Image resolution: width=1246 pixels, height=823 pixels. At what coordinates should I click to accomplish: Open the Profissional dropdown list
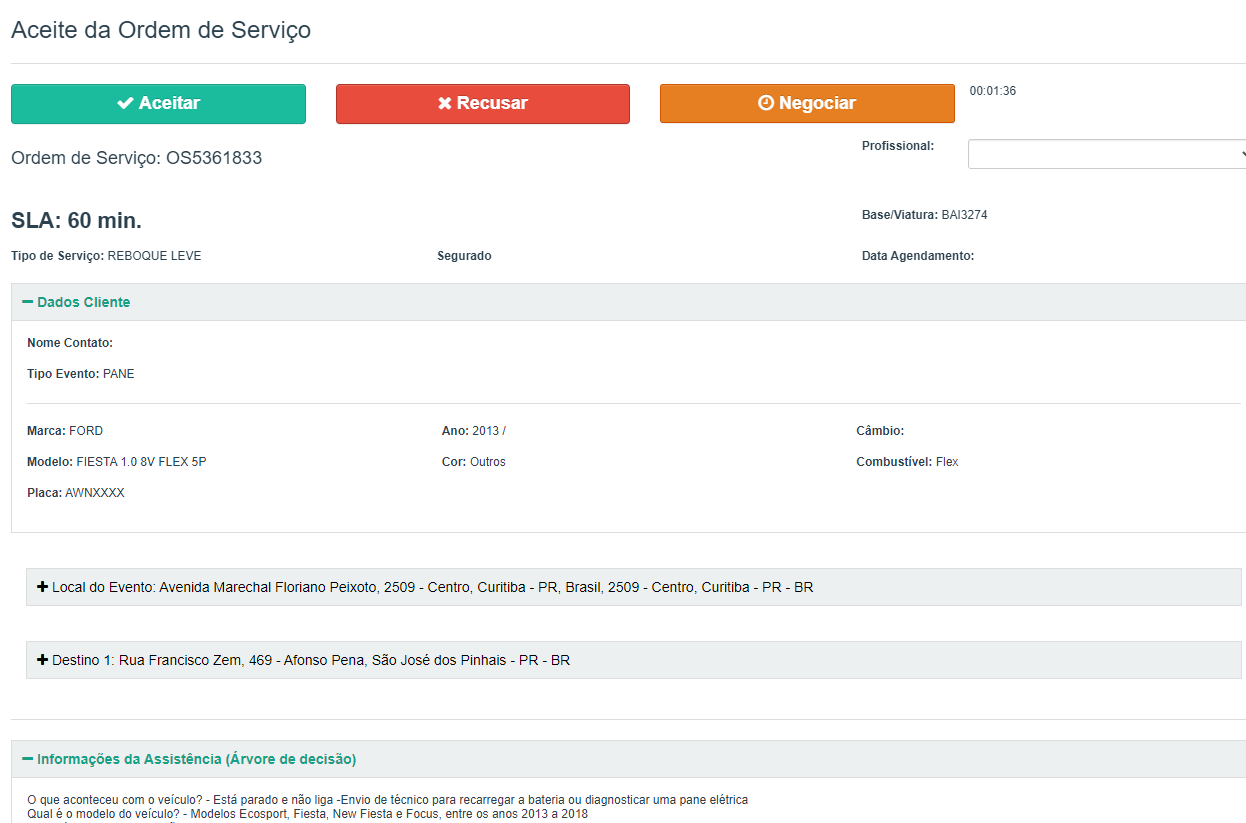tap(1106, 154)
